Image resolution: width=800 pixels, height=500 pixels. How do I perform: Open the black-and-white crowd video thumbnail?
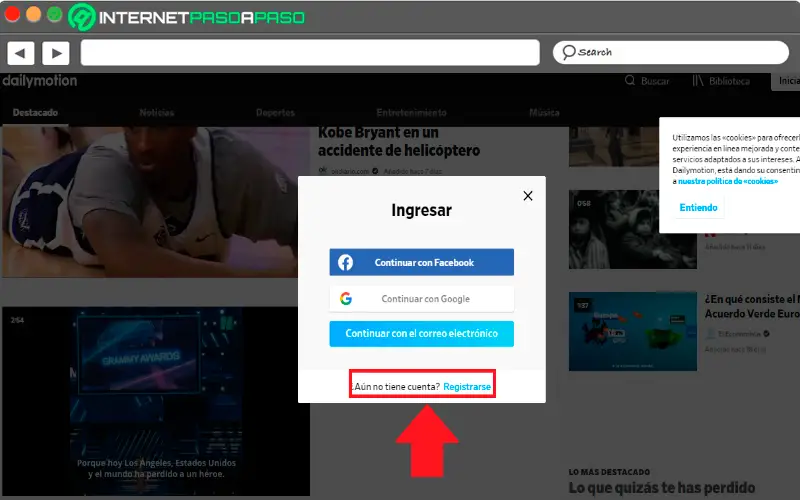(633, 229)
